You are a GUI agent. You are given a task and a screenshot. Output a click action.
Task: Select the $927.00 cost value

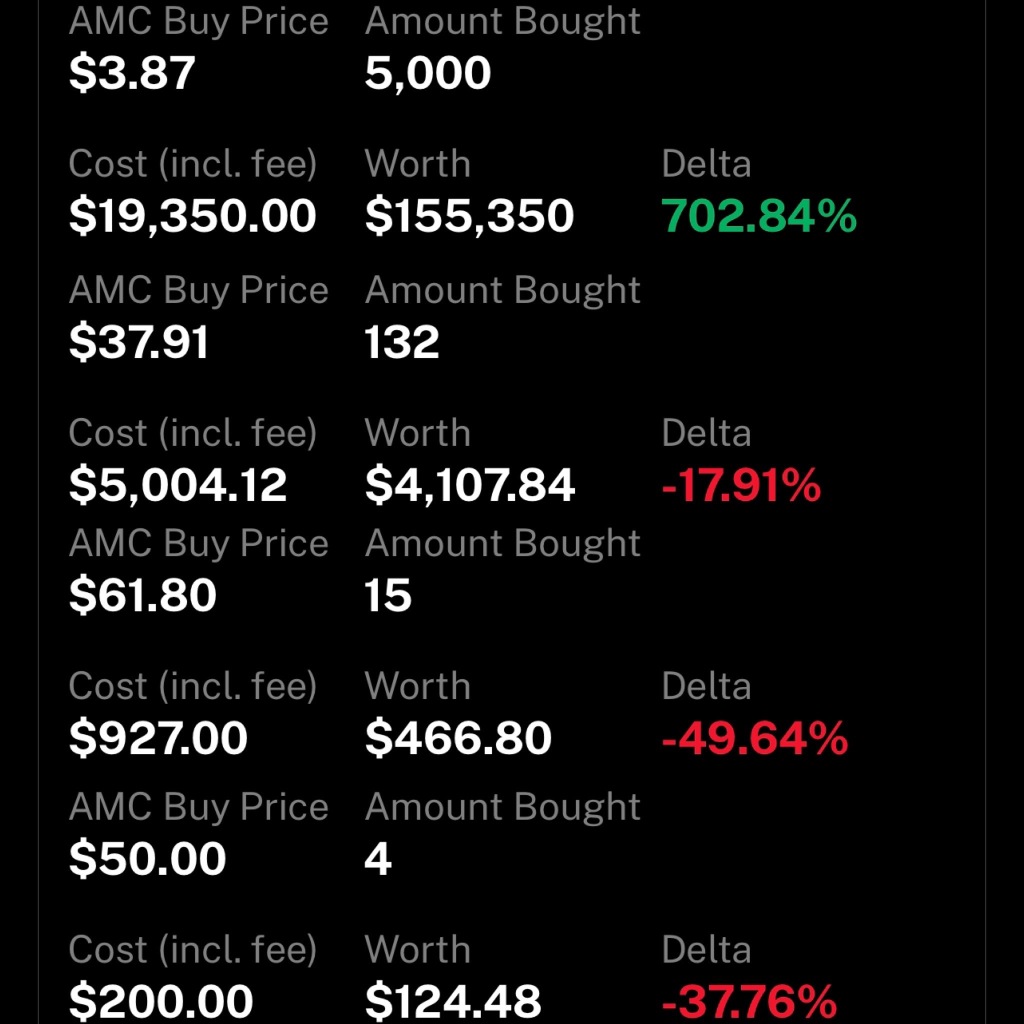click(158, 739)
